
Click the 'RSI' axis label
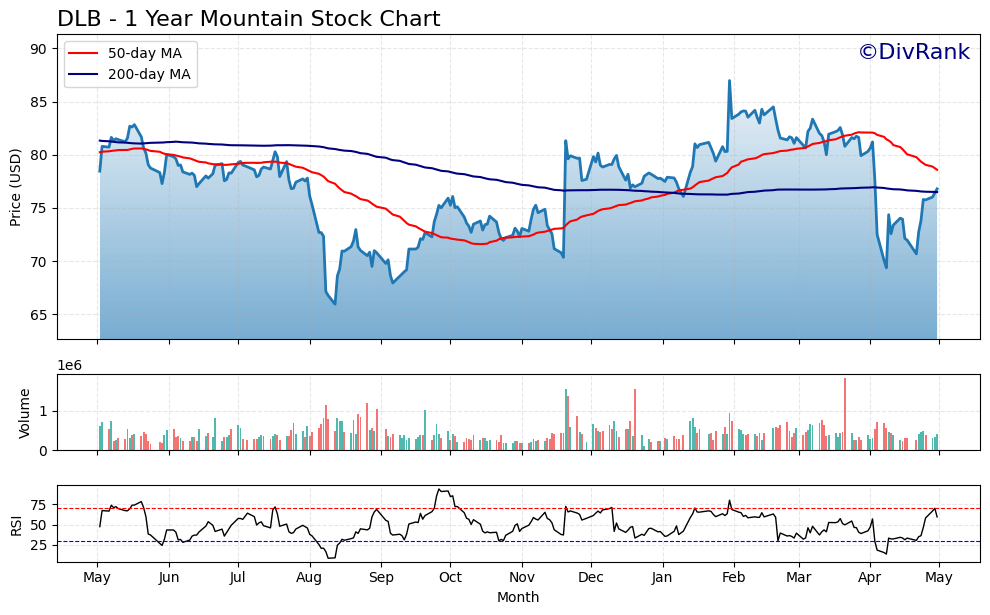16,525
